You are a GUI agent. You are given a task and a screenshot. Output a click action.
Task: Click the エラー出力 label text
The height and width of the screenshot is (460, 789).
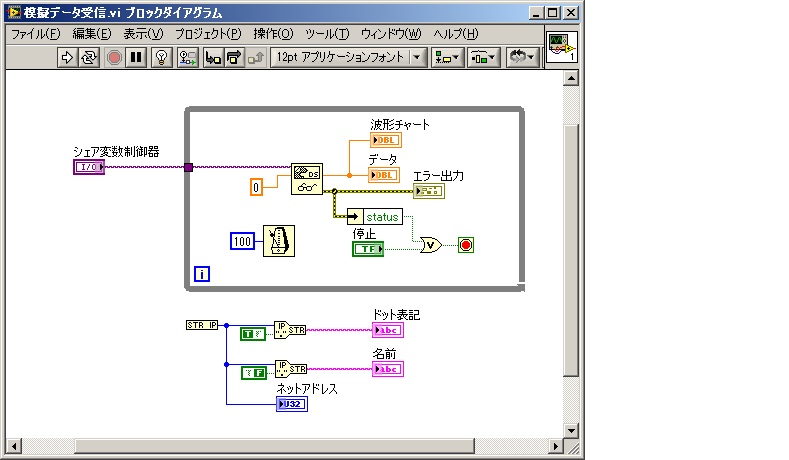438,176
